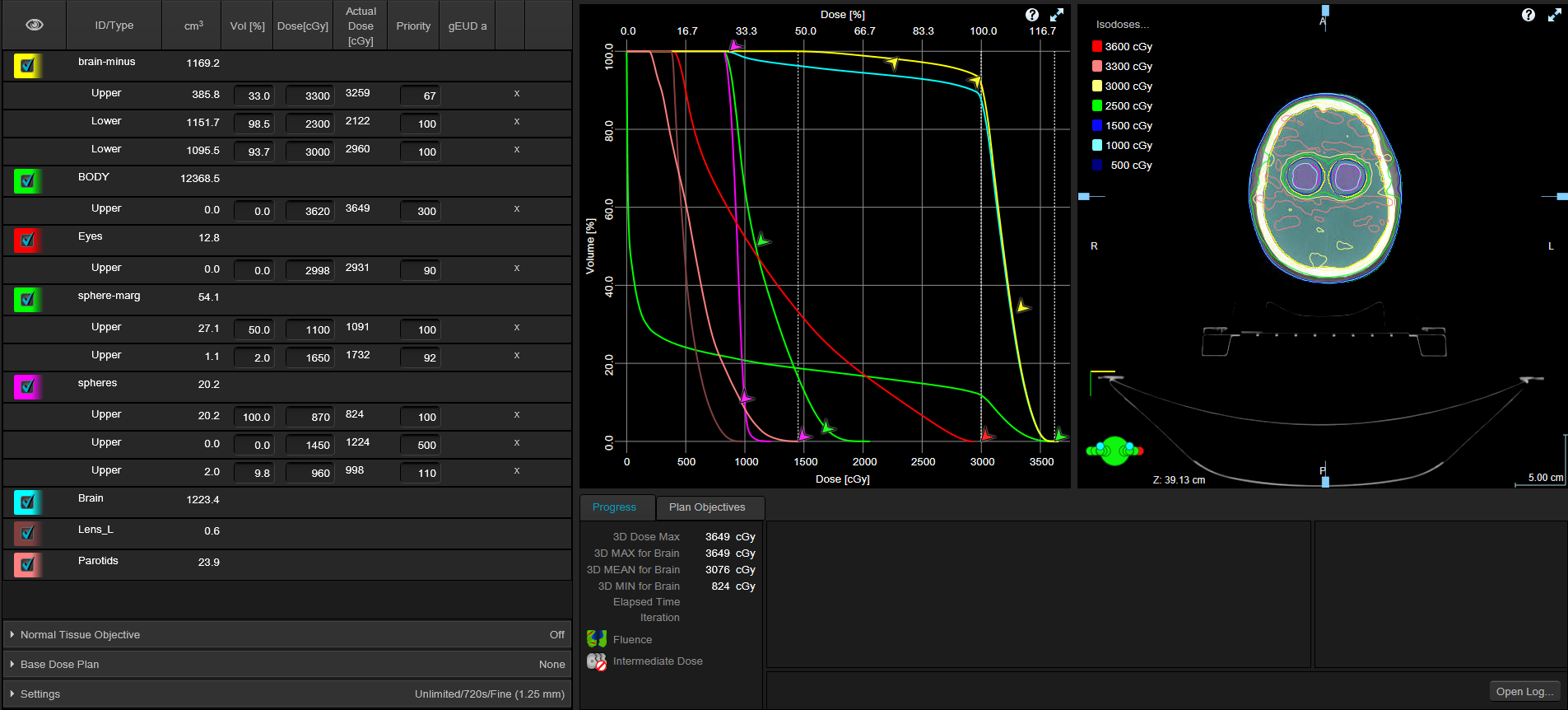The height and width of the screenshot is (710, 1568).
Task: Delete the brain-minus Lower 3000 objective
Action: [x=517, y=150]
